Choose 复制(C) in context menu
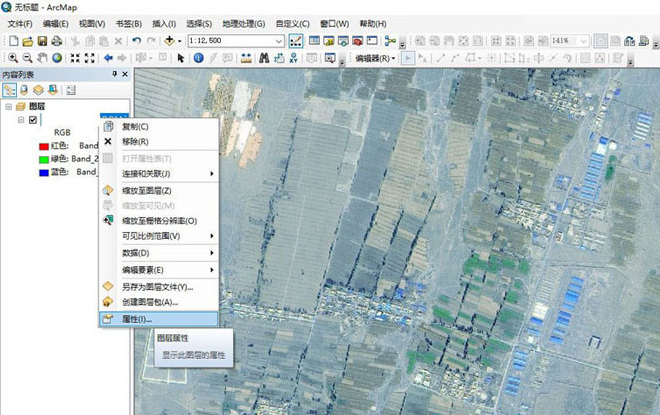The height and width of the screenshot is (415, 660). click(159, 126)
